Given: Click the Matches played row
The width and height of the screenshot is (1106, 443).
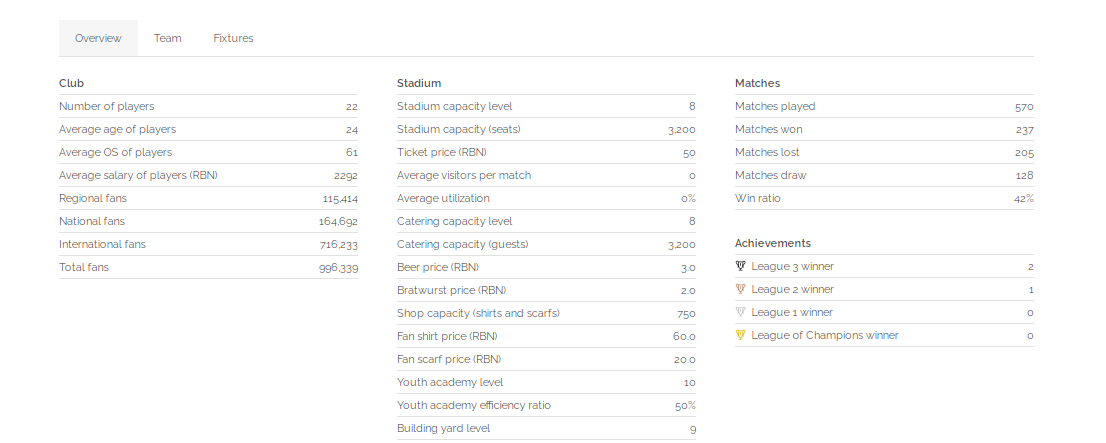Looking at the screenshot, I should pos(884,107).
